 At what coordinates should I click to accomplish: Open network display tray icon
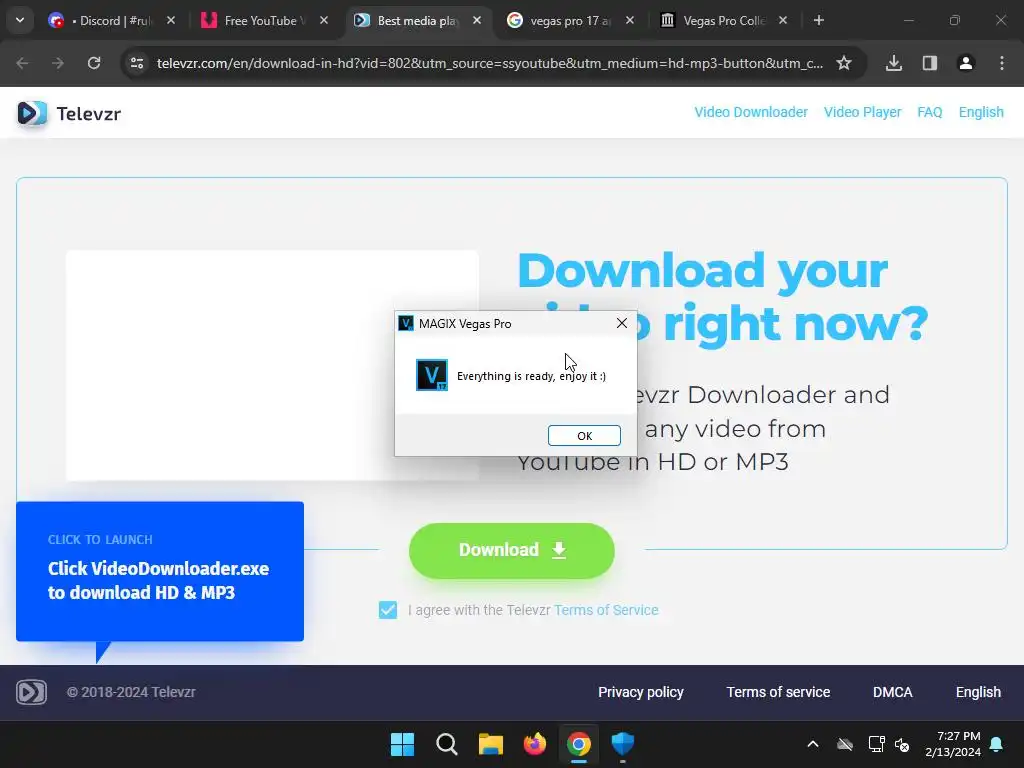click(876, 744)
